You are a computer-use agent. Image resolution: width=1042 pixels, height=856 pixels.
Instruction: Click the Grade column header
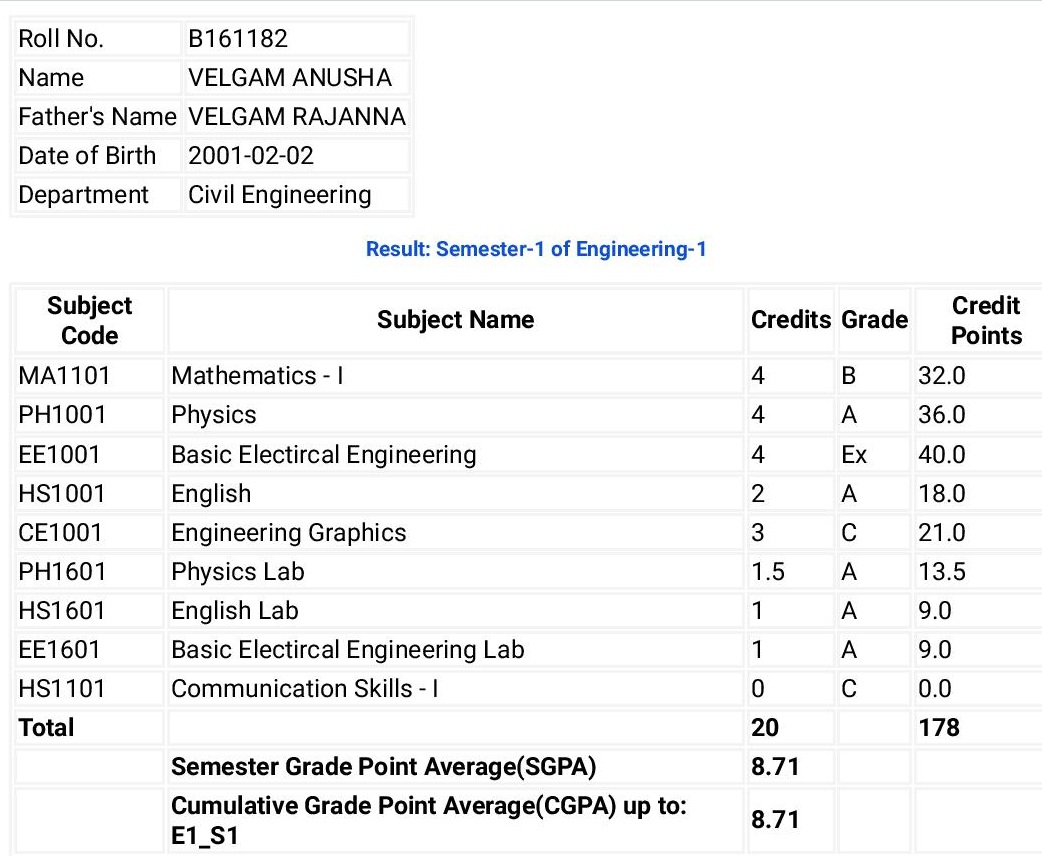click(874, 320)
